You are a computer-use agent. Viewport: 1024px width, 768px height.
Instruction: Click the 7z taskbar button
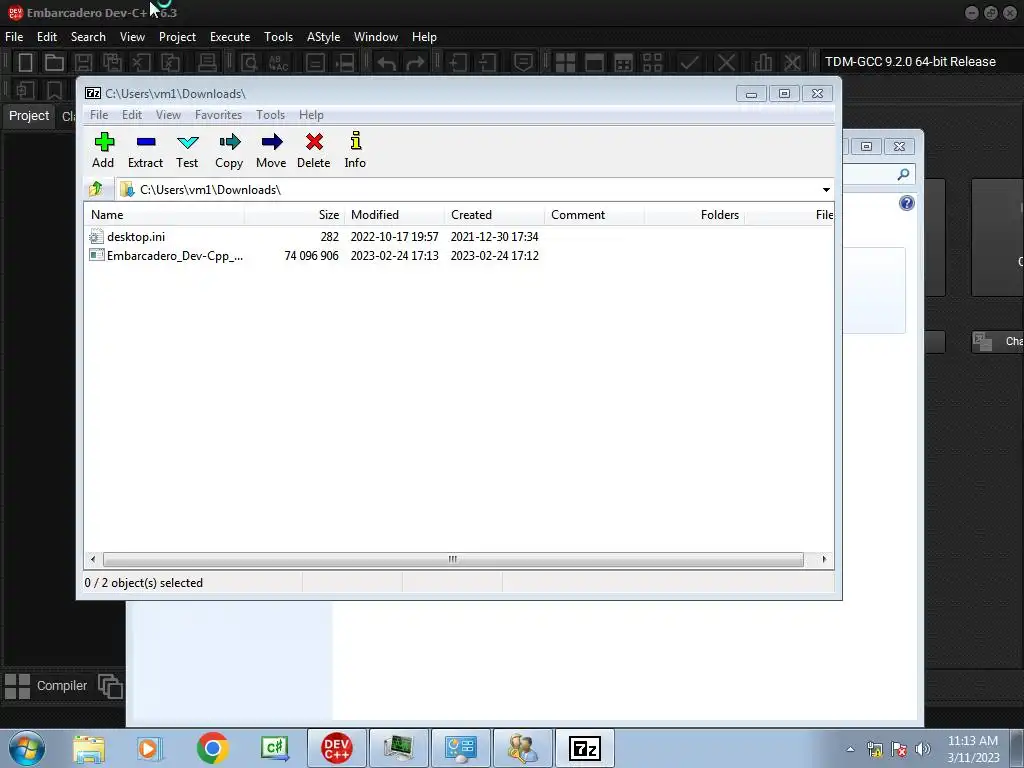pos(584,748)
